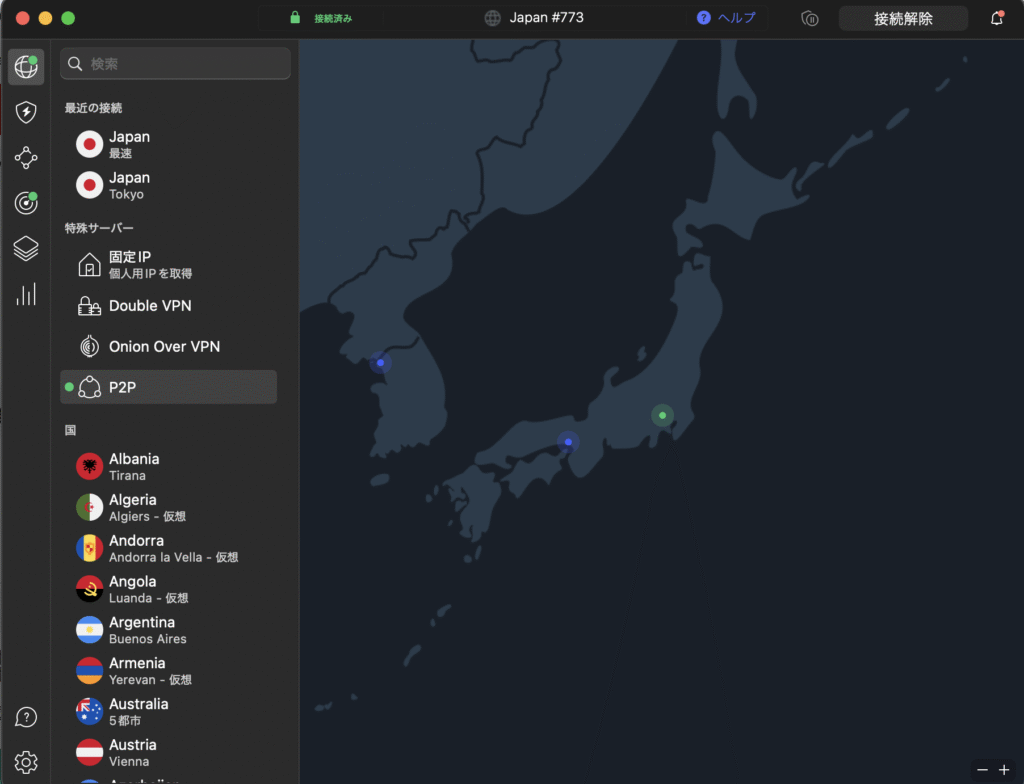Click the pause connection shield icon
1024x784 pixels.
[x=810, y=19]
